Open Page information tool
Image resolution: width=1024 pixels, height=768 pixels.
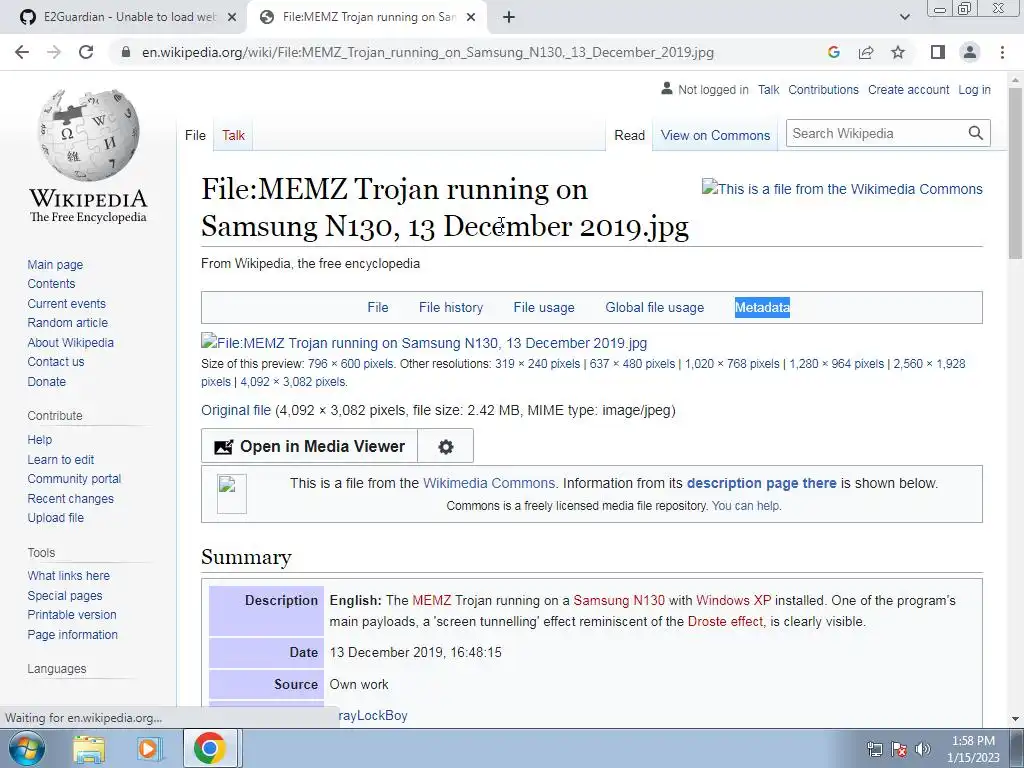click(x=72, y=634)
